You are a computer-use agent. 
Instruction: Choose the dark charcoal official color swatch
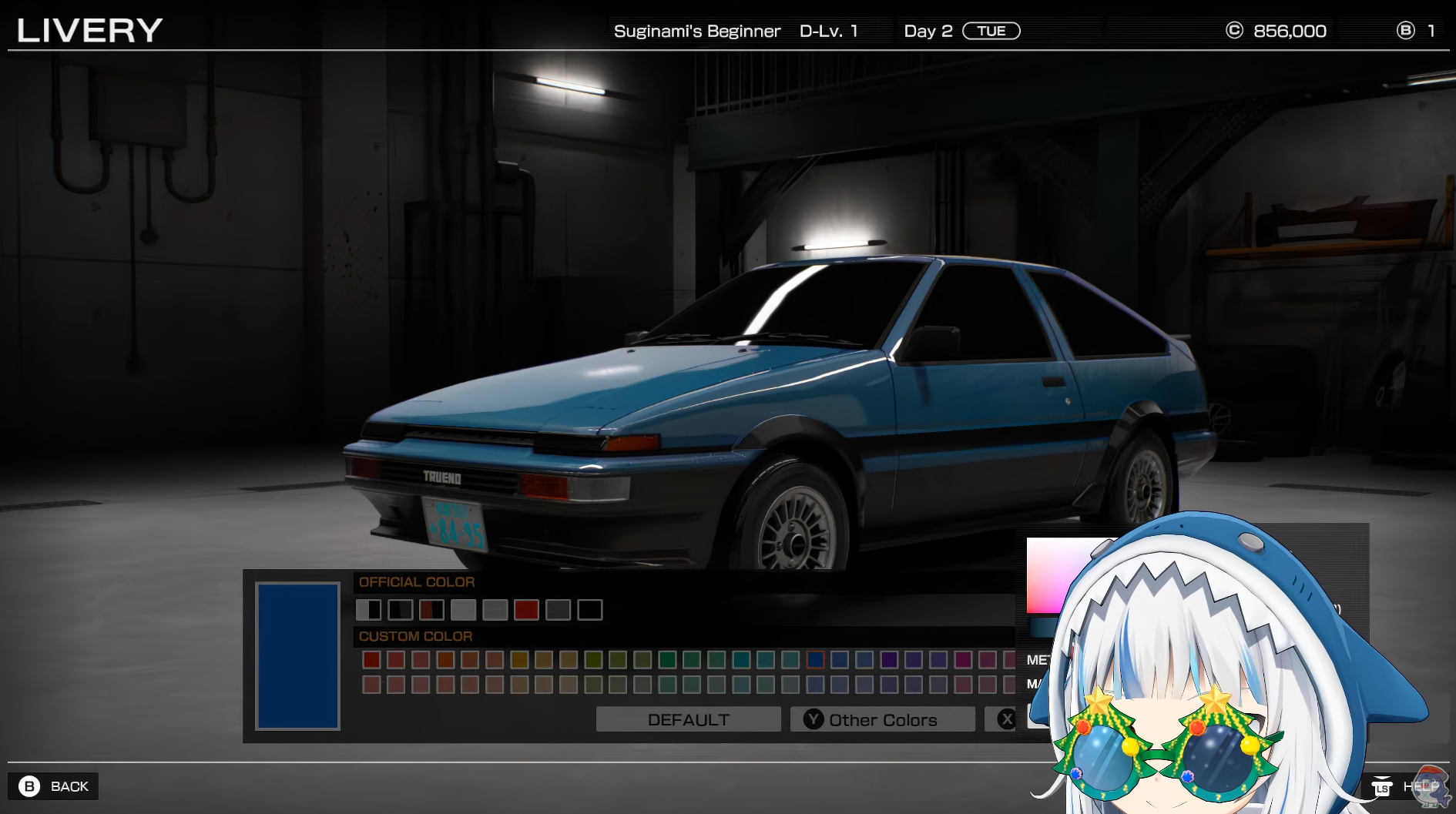[x=558, y=610]
